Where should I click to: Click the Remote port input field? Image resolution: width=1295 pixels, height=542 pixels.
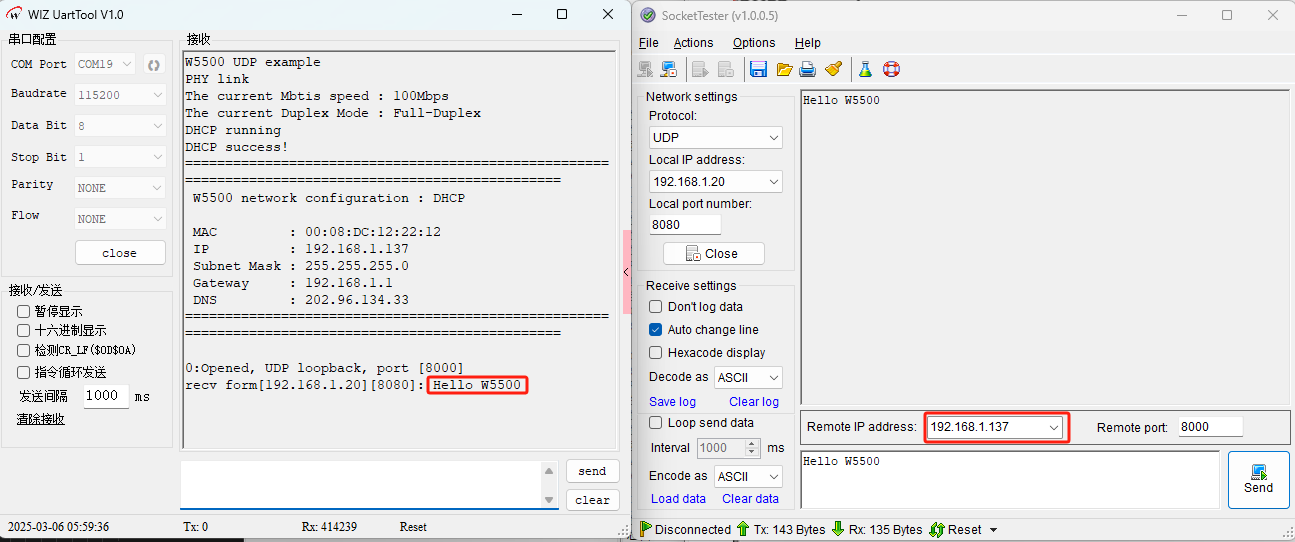pos(1209,427)
